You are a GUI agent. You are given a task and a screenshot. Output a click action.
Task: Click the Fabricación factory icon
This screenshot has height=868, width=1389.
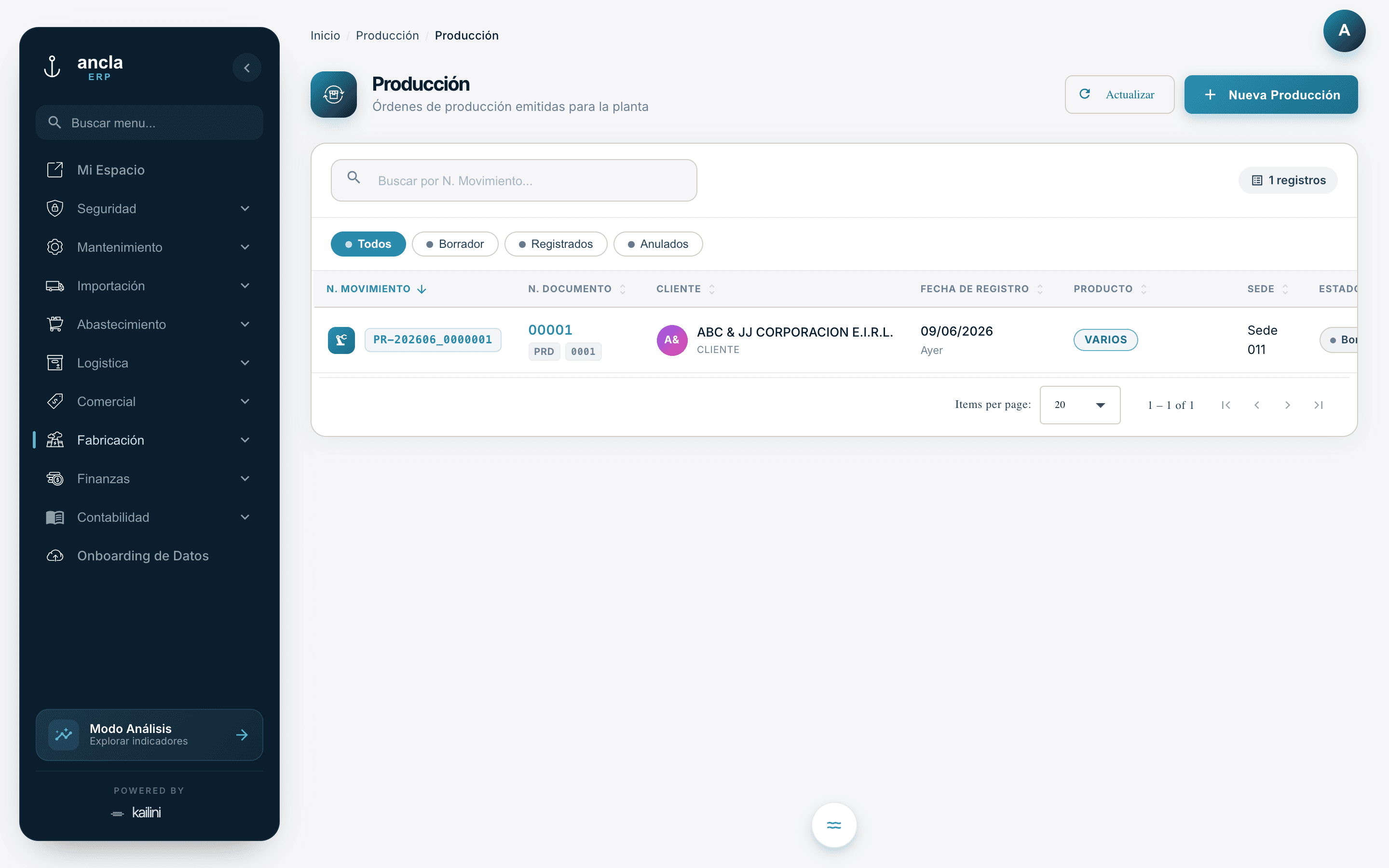click(54, 440)
